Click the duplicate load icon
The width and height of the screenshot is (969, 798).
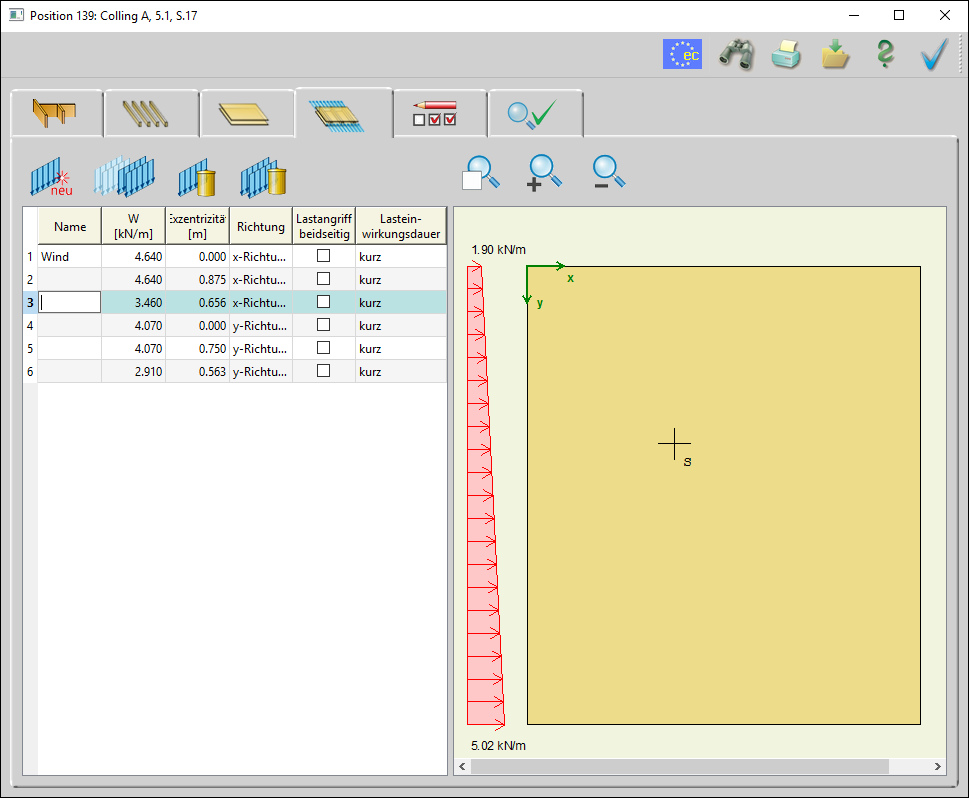tap(124, 177)
